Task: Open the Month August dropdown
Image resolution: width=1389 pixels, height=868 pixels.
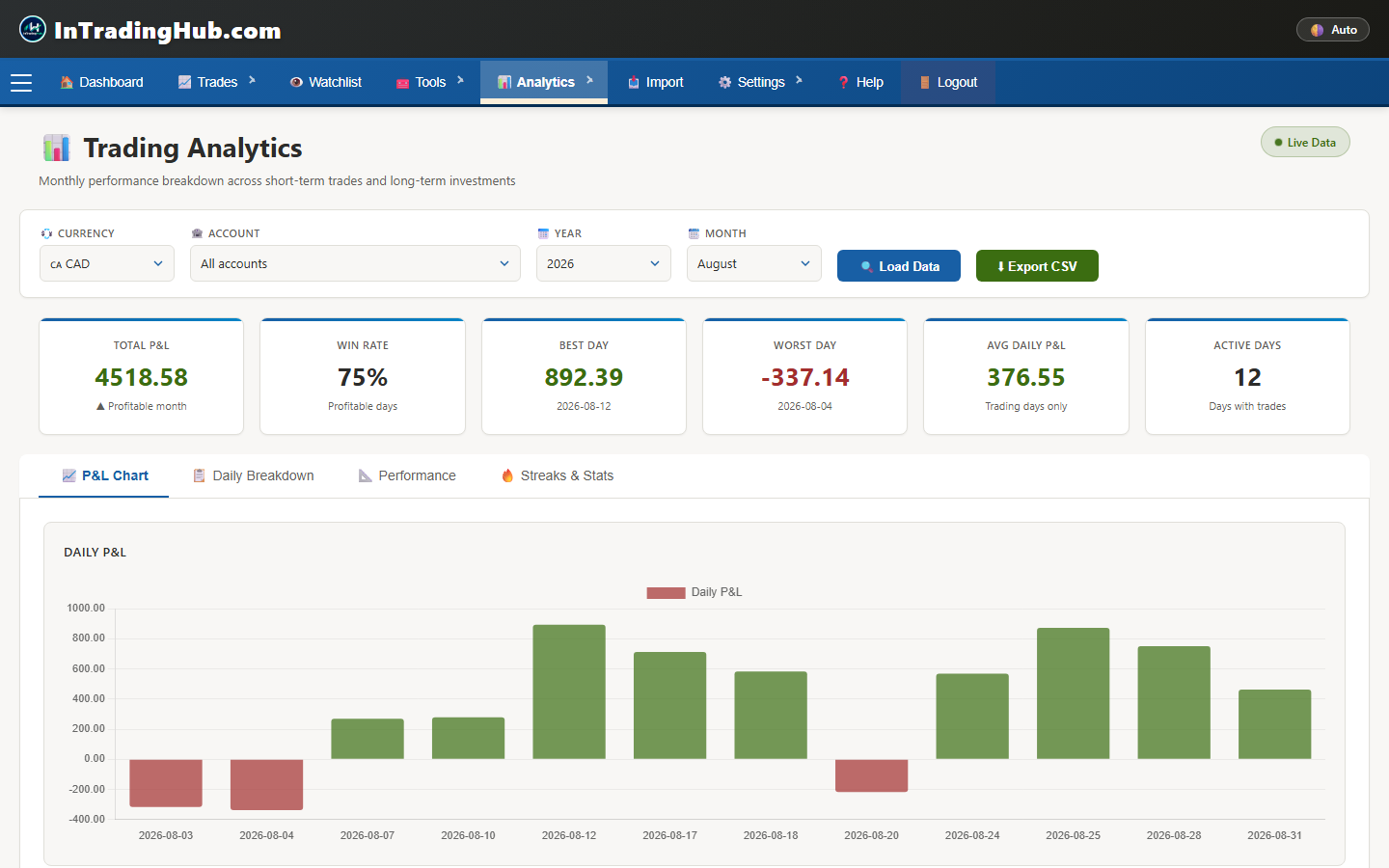Action: click(754, 263)
